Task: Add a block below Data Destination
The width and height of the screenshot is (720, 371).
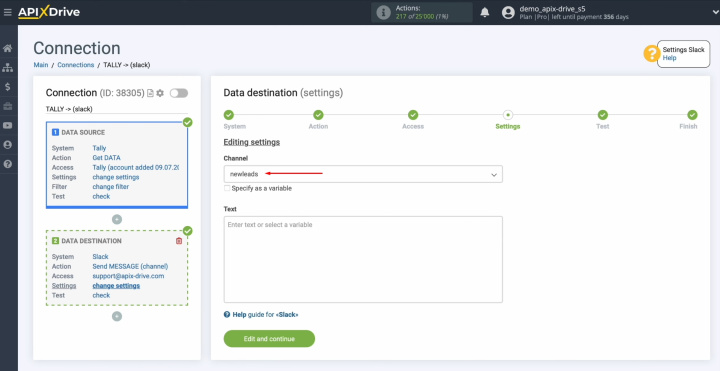Action: [117, 316]
